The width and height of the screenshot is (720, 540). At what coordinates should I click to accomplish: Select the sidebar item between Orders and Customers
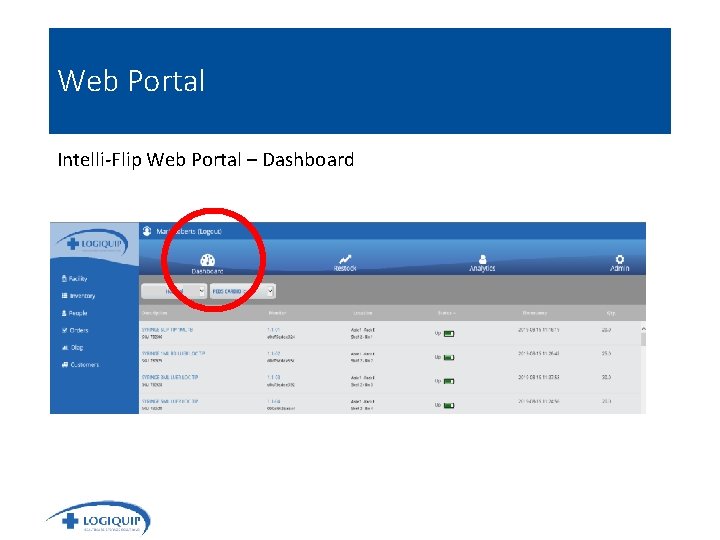73,348
